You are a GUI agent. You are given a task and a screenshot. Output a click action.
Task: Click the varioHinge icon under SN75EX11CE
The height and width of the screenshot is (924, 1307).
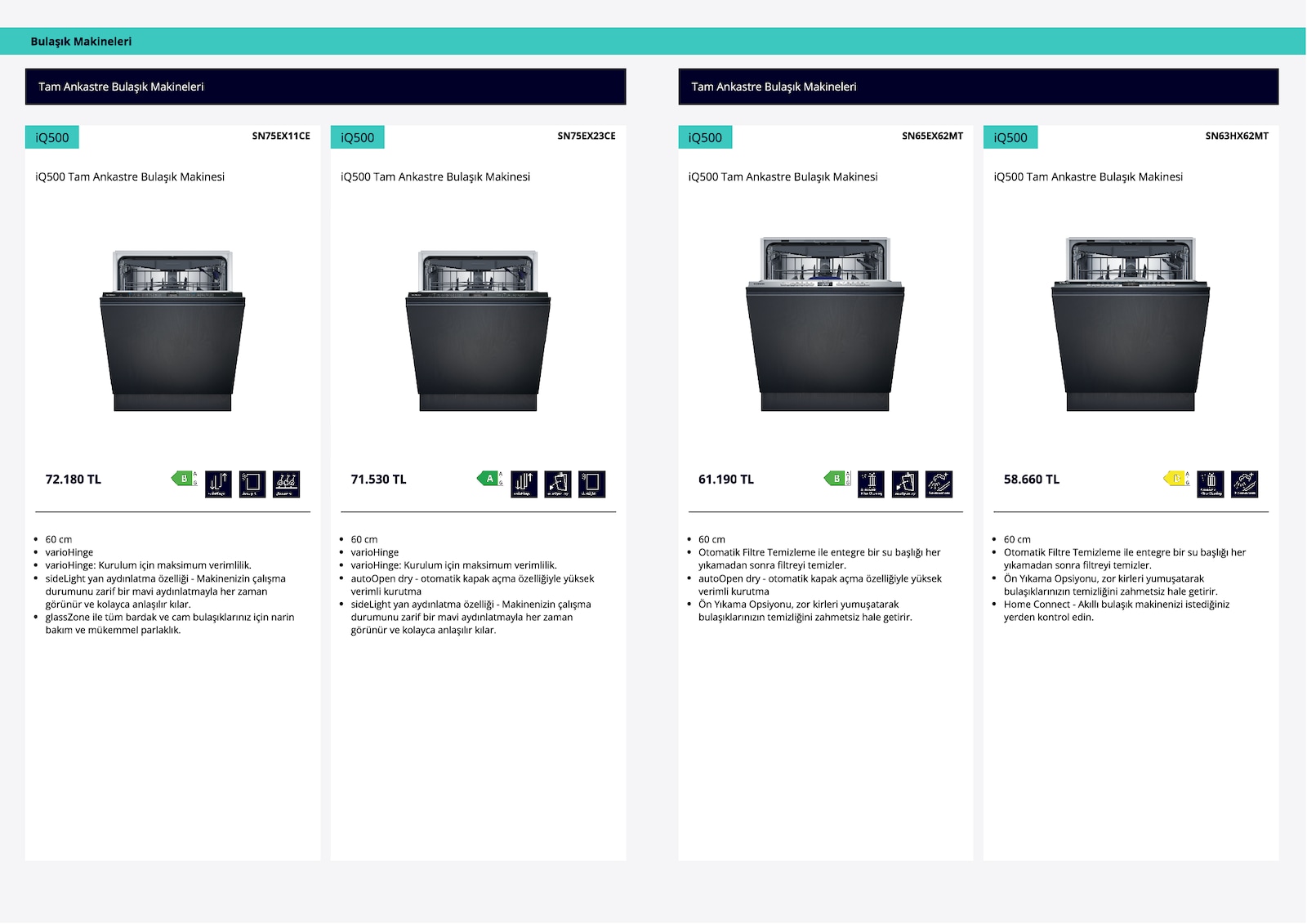218,484
